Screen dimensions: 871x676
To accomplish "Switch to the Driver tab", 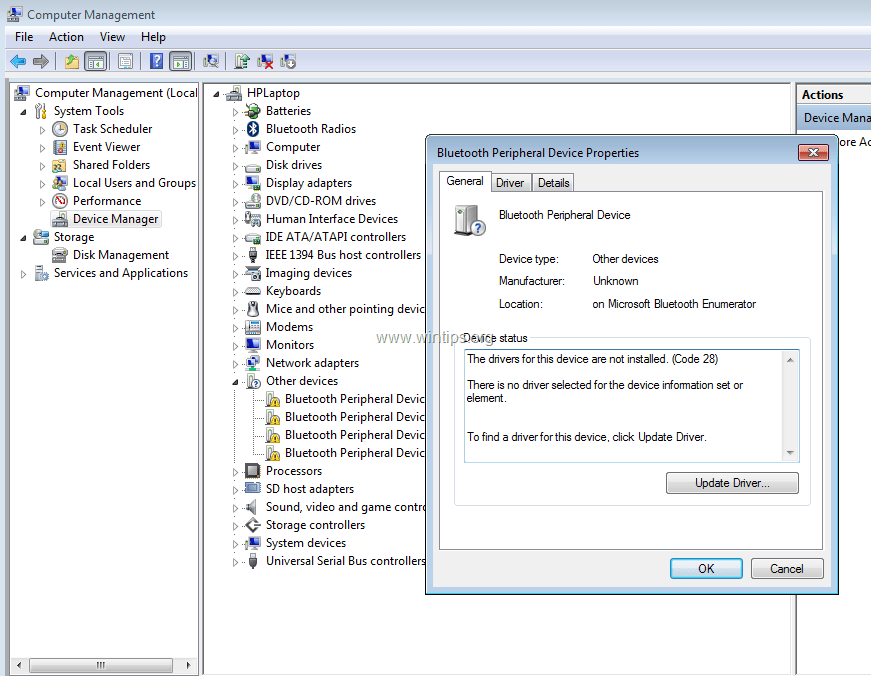I will click(x=511, y=182).
